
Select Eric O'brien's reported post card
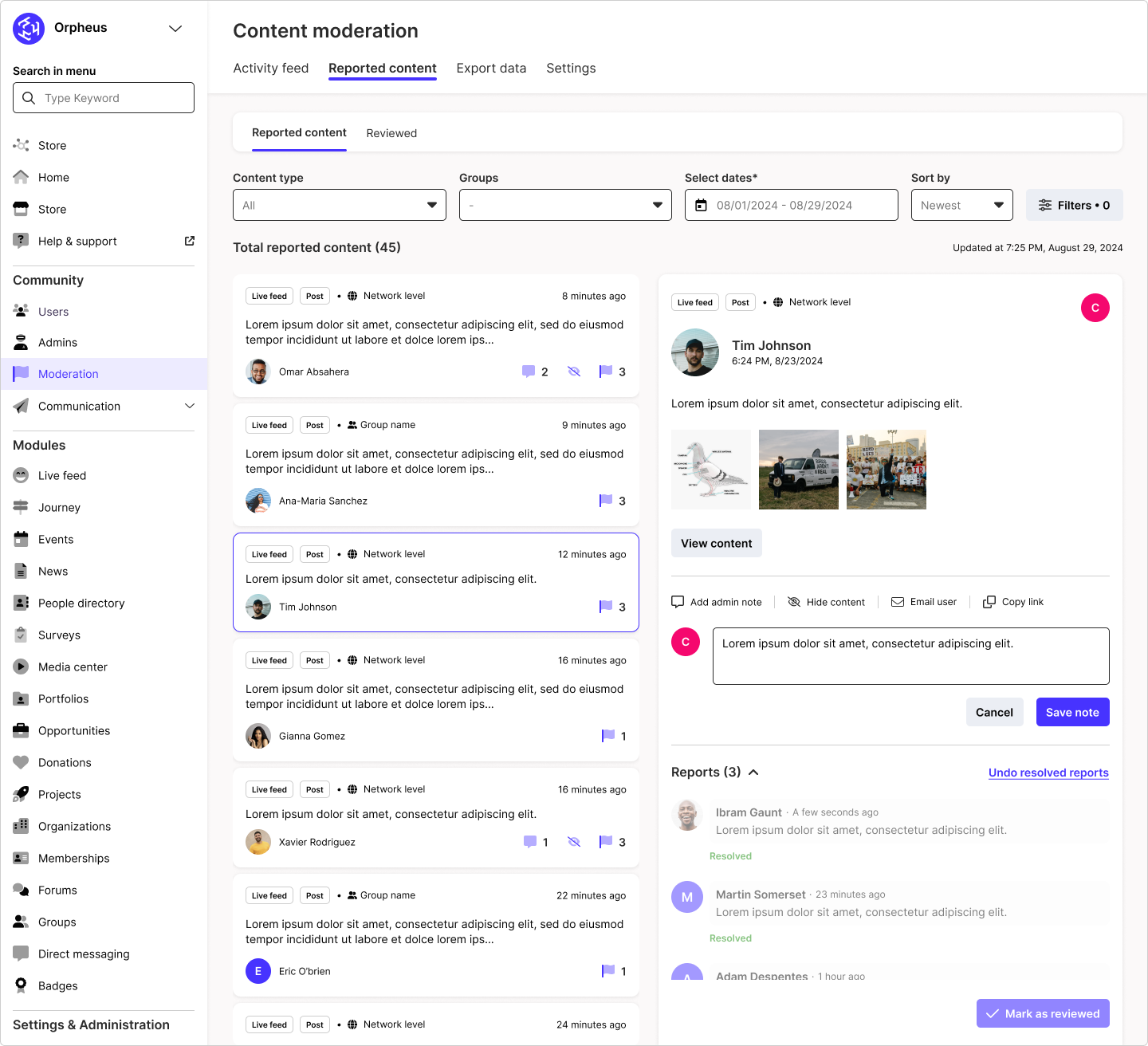pyautogui.click(x=436, y=935)
